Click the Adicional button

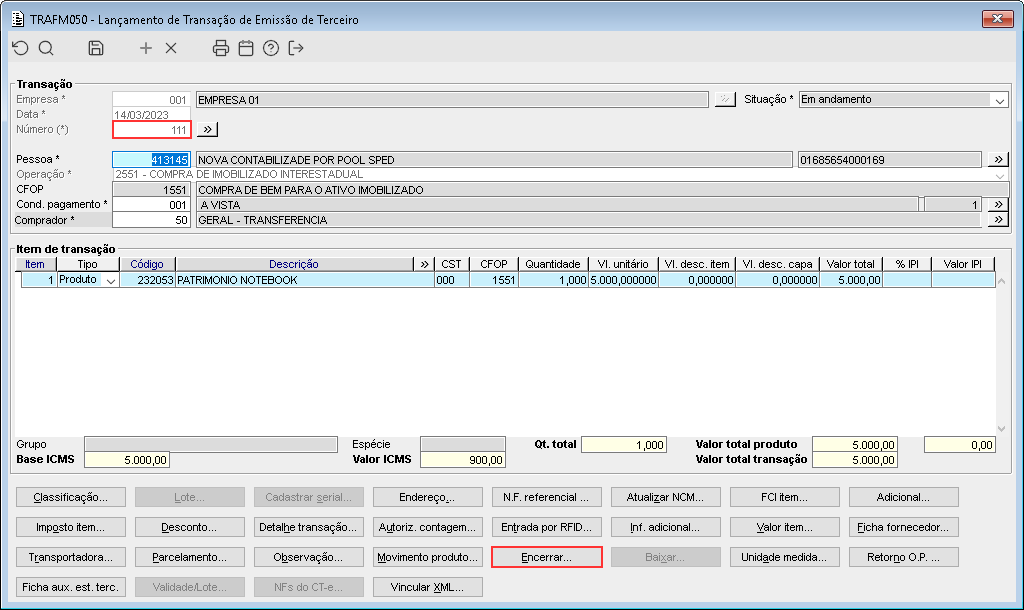coord(903,497)
